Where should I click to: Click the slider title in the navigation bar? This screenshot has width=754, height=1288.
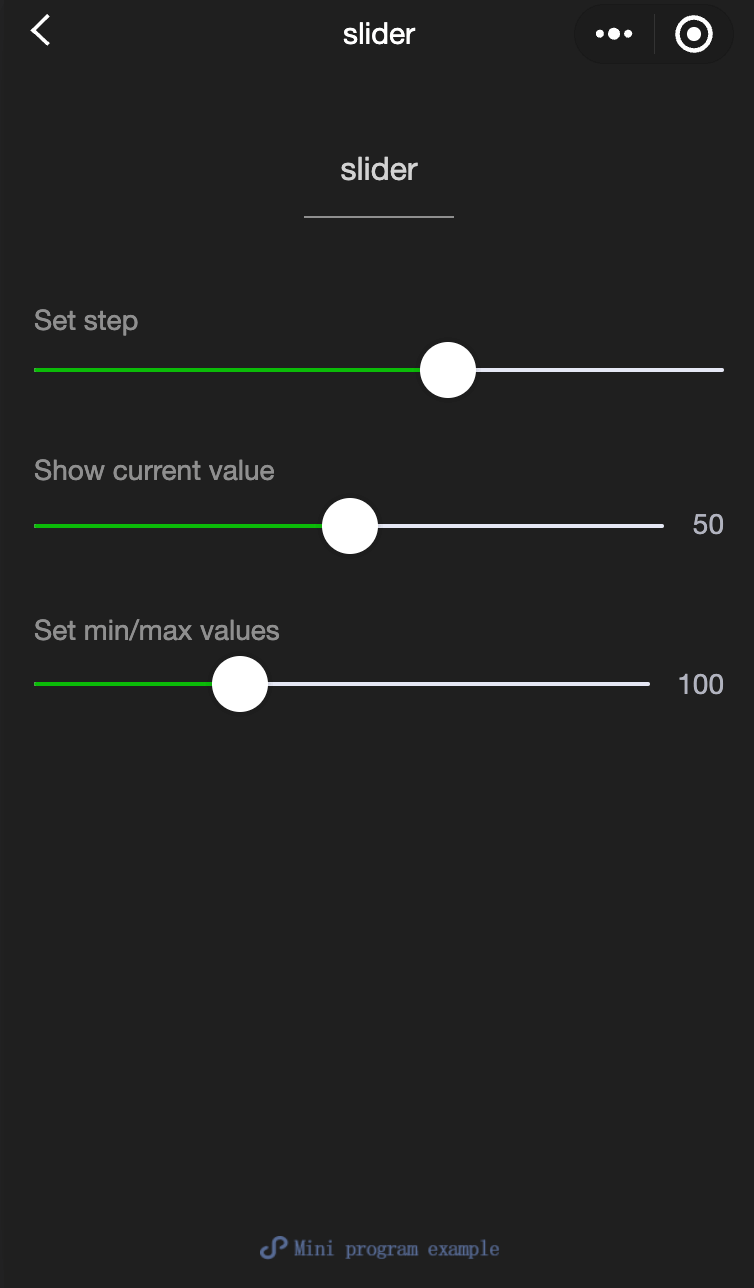pos(378,34)
